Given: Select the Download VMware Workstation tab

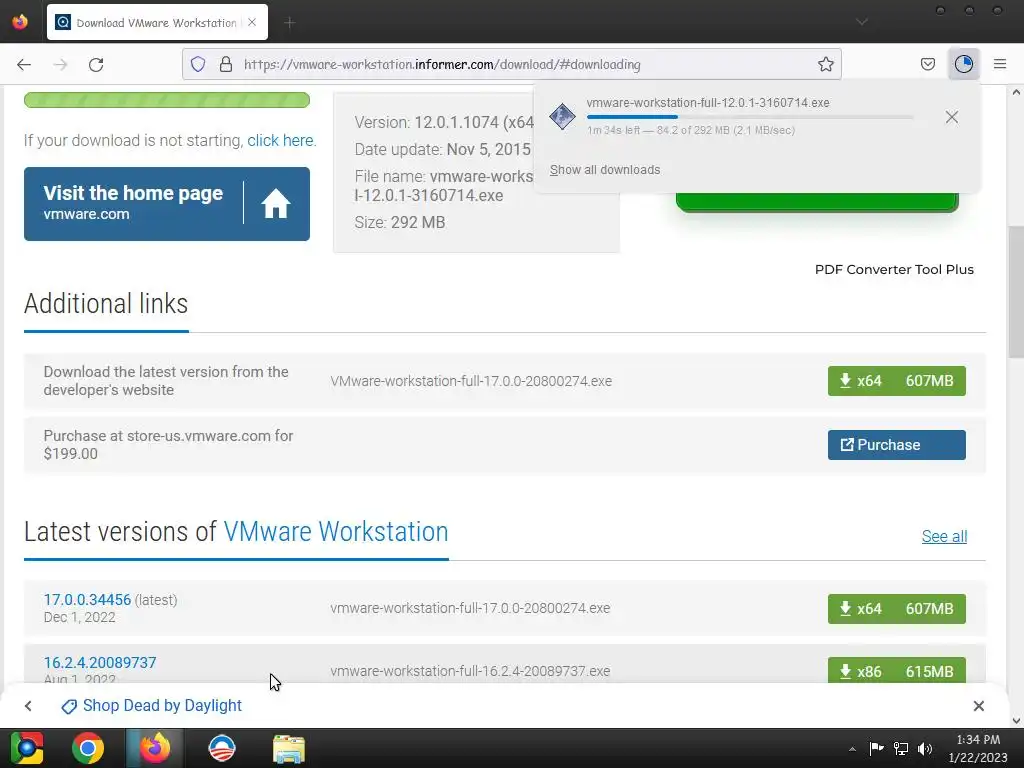Looking at the screenshot, I should [157, 22].
